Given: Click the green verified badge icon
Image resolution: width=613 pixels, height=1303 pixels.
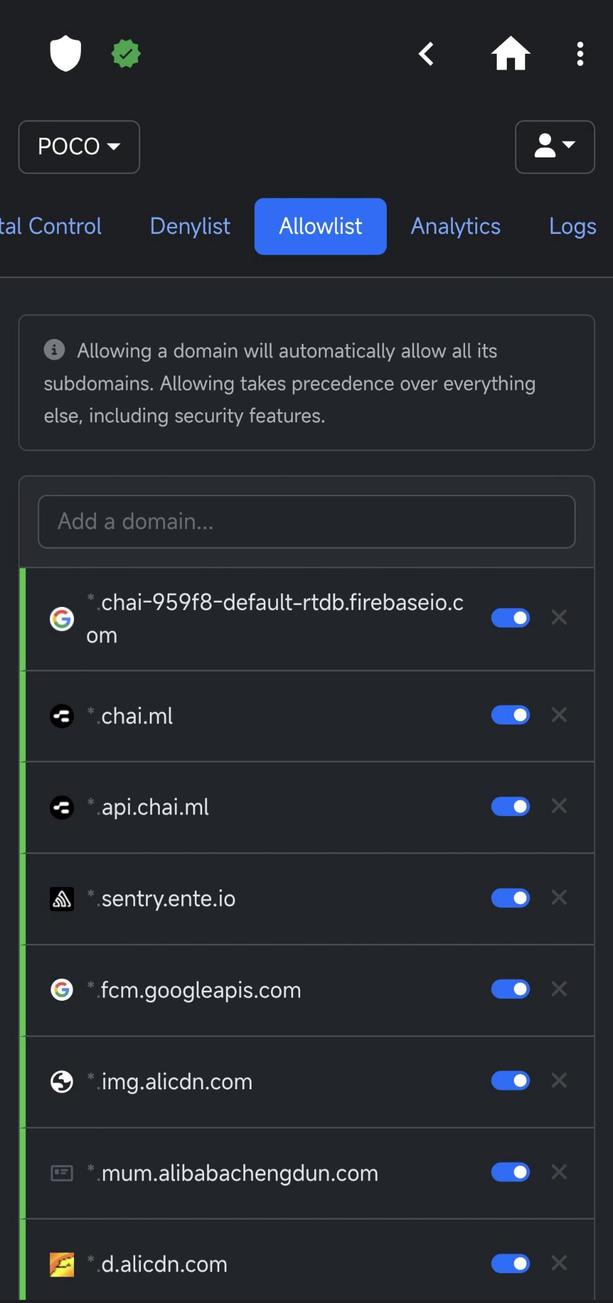Looking at the screenshot, I should click(125, 53).
